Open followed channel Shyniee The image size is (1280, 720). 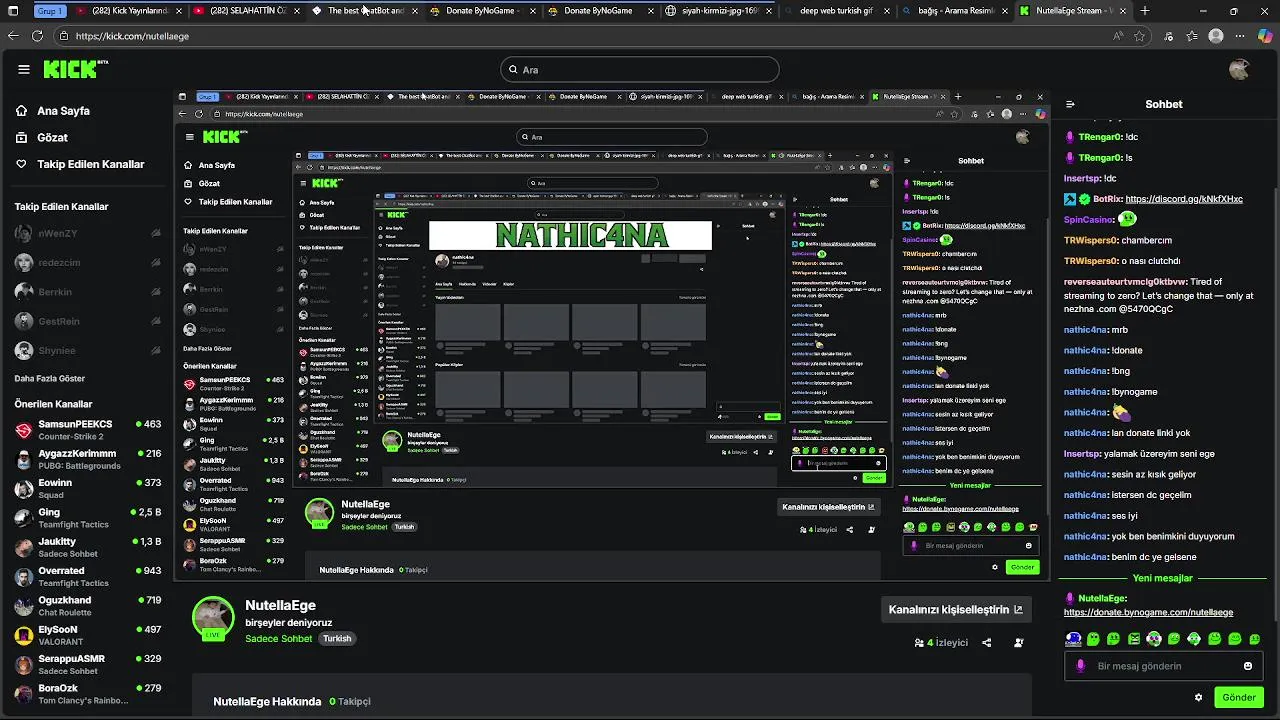tap(87, 350)
